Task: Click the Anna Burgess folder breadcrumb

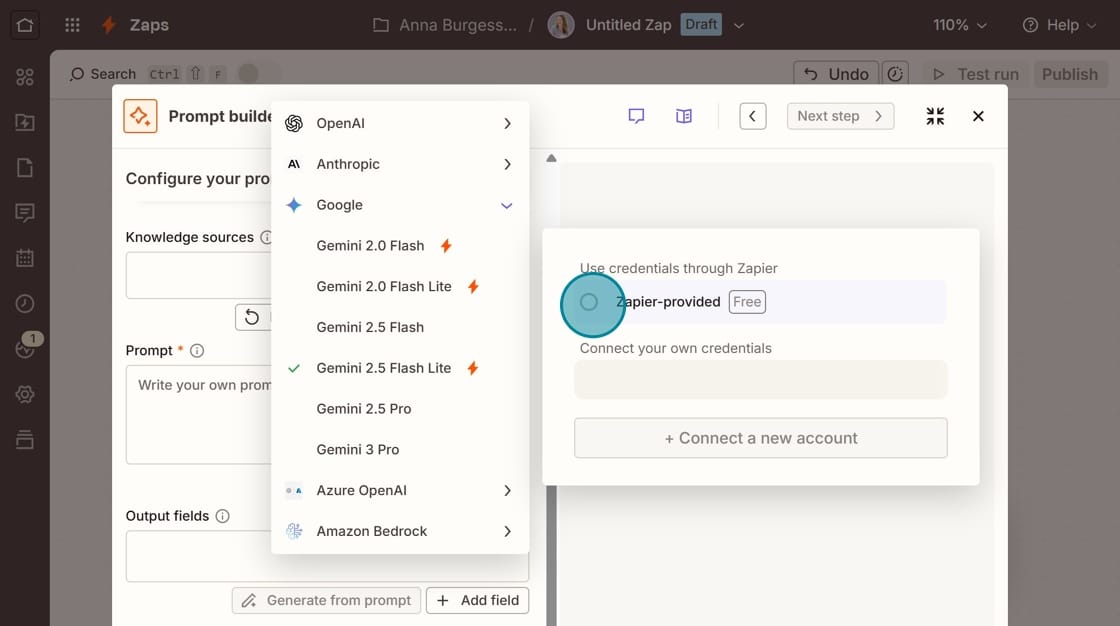Action: click(458, 25)
